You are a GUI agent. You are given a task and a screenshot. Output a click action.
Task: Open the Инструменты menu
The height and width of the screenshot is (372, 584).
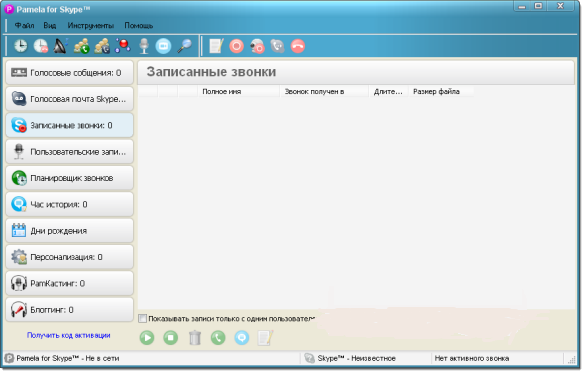click(x=91, y=25)
